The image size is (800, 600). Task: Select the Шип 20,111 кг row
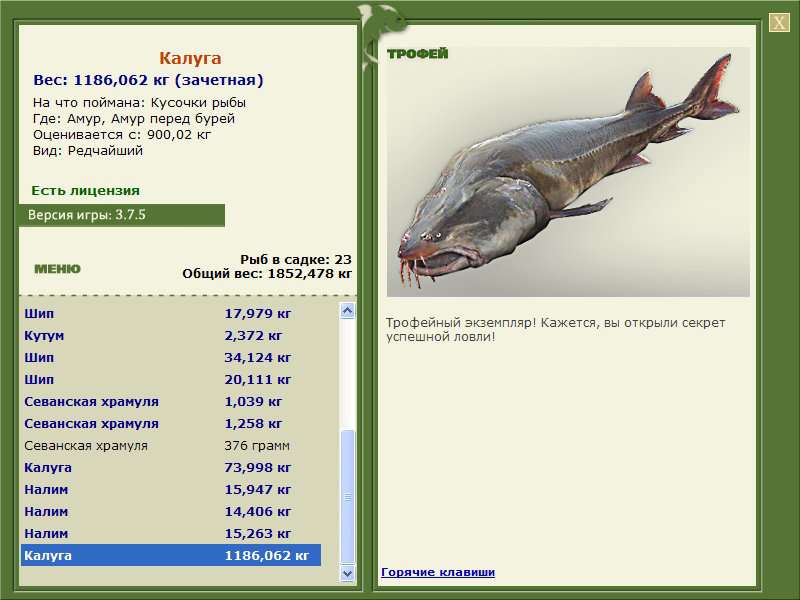click(x=171, y=379)
